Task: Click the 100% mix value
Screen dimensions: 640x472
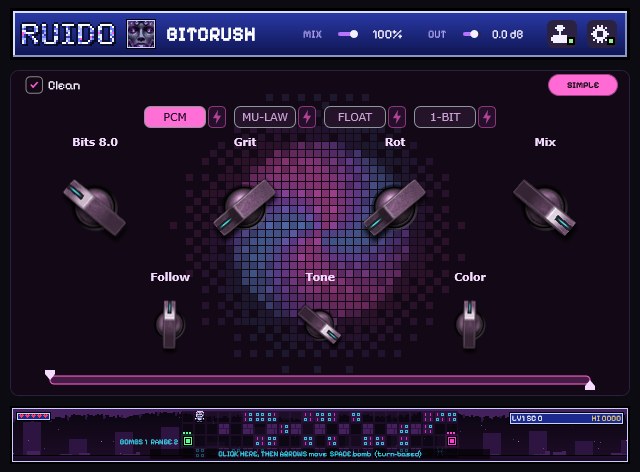Action: click(387, 34)
